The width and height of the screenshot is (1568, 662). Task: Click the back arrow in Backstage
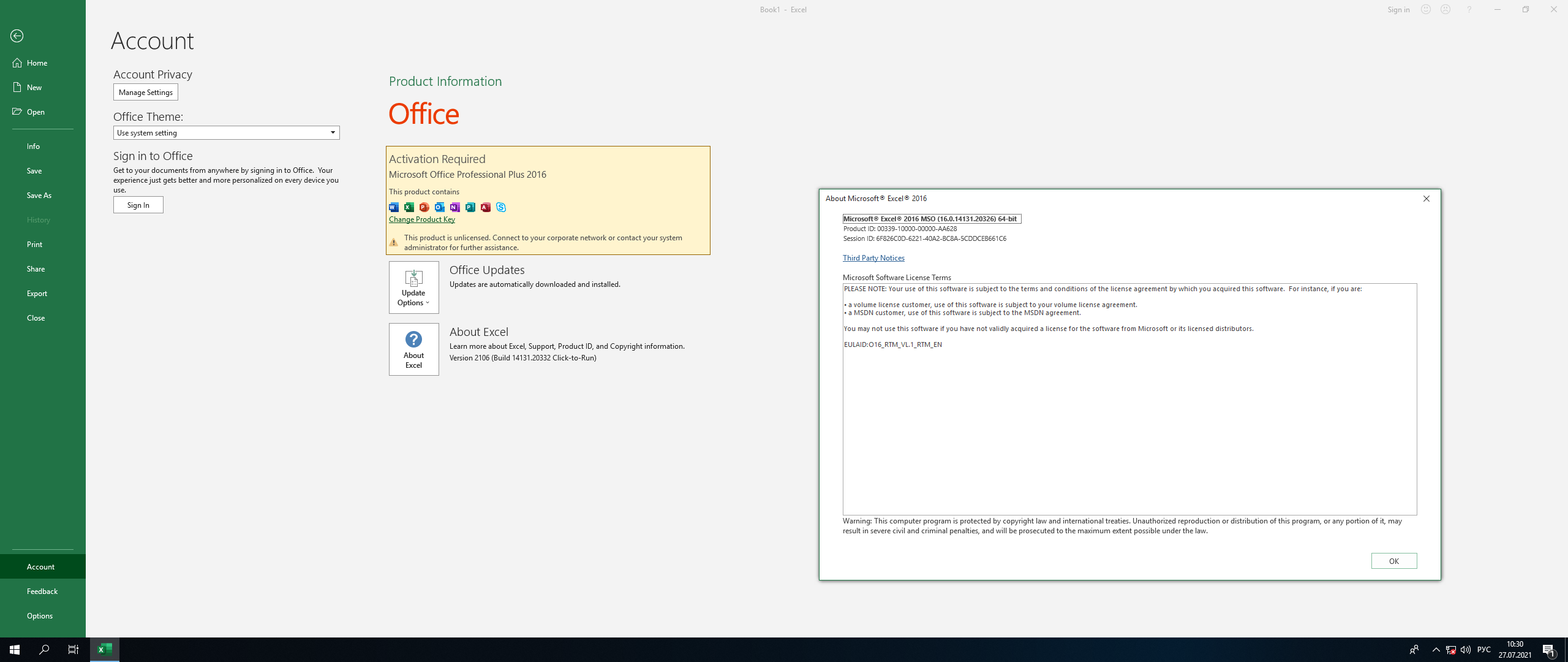pos(17,36)
